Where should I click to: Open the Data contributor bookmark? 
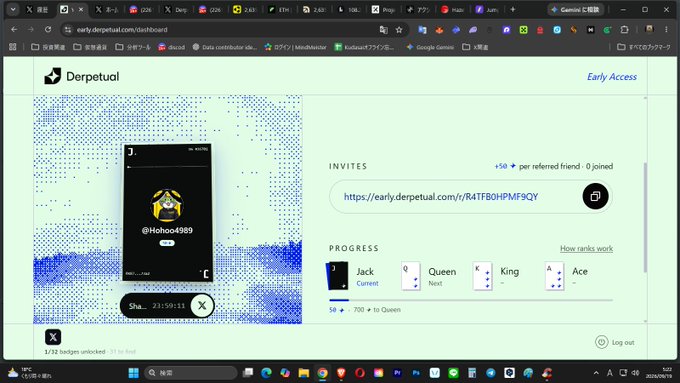coord(225,47)
